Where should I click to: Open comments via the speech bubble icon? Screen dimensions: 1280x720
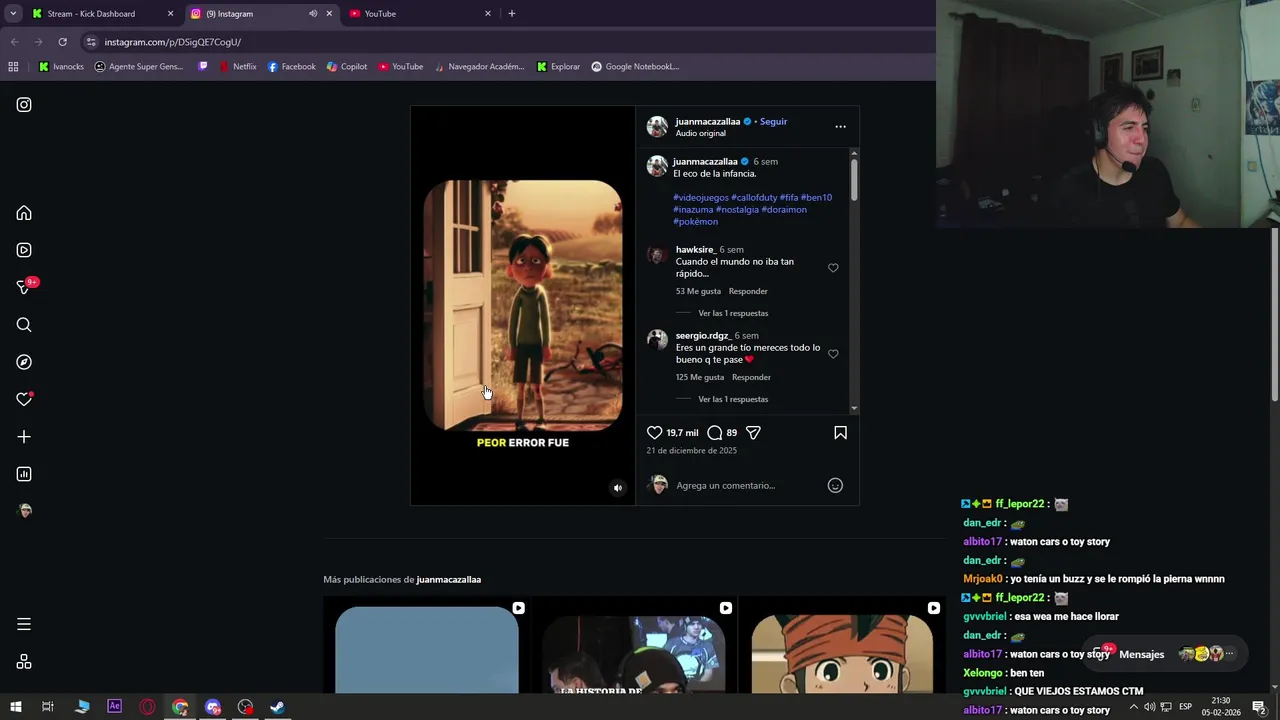[x=715, y=433]
